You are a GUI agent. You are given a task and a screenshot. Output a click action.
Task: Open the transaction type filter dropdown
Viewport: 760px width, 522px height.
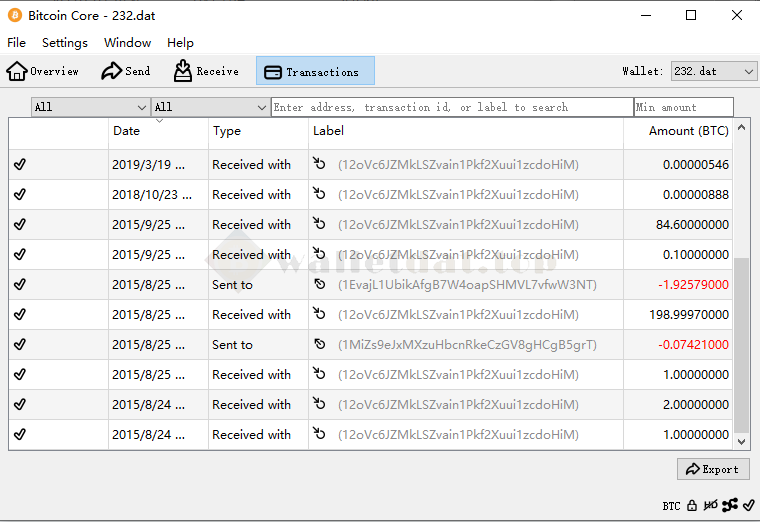pyautogui.click(x=210, y=107)
